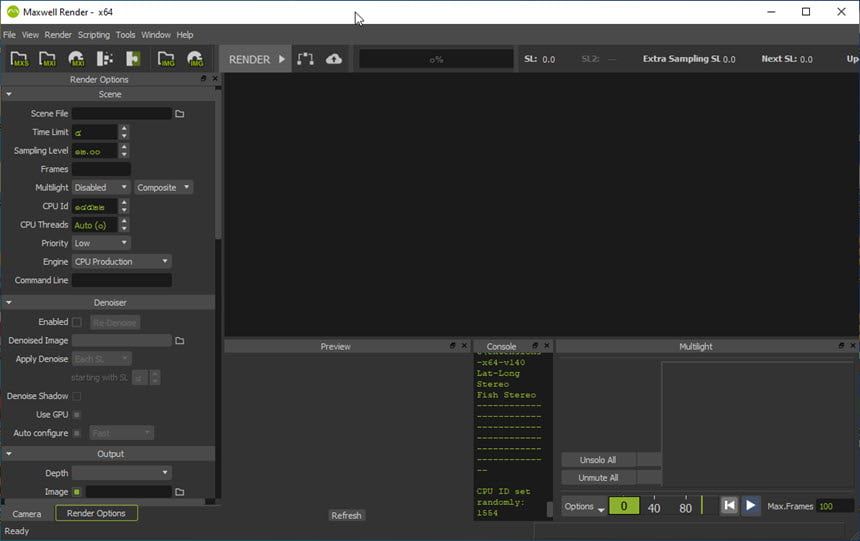Open the Window menu

coord(156,35)
